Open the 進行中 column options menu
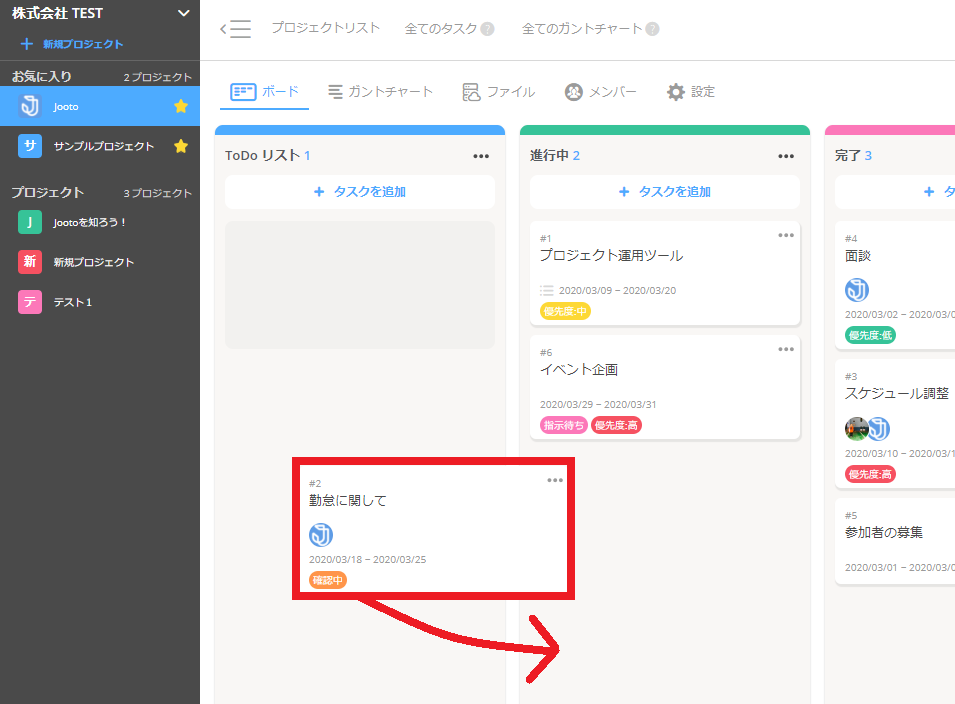Image resolution: width=955 pixels, height=704 pixels. [786, 156]
